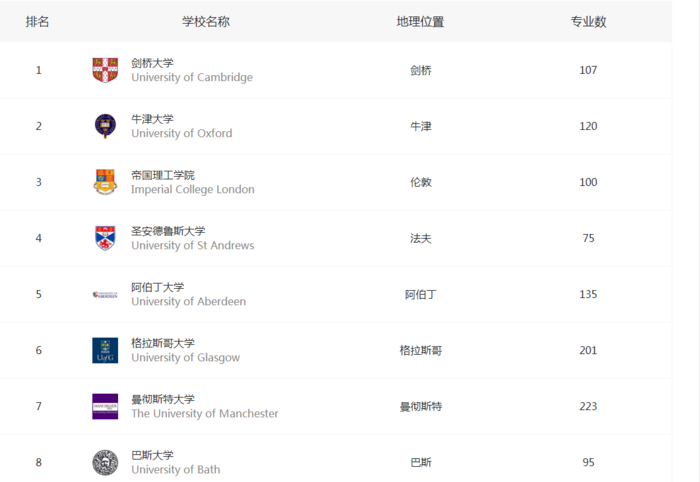
Task: Click rank number 7 in Manchester row
Action: coord(39,406)
